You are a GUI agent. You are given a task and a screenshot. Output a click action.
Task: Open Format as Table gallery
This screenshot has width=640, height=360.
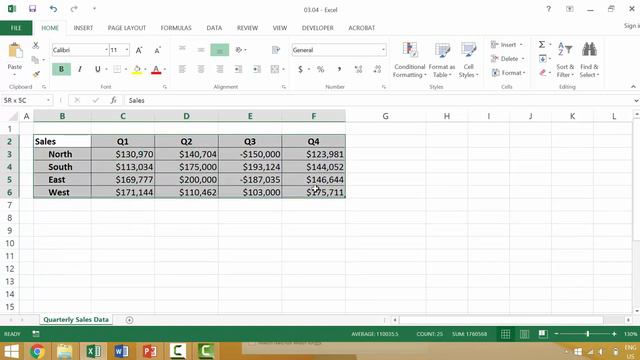click(x=442, y=60)
